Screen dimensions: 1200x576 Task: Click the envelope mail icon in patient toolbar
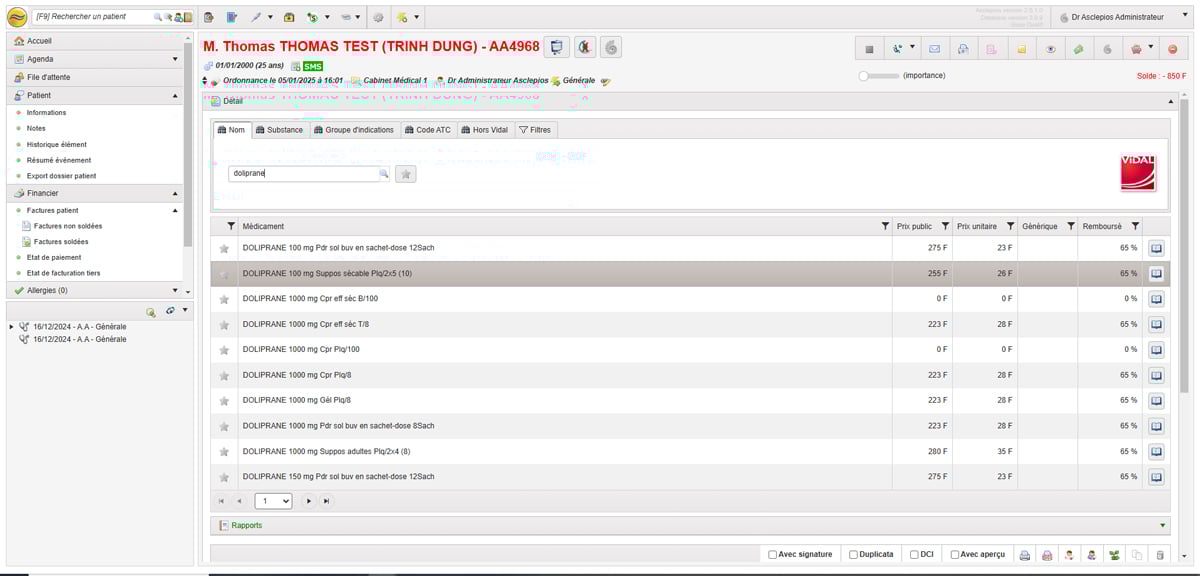(x=935, y=48)
